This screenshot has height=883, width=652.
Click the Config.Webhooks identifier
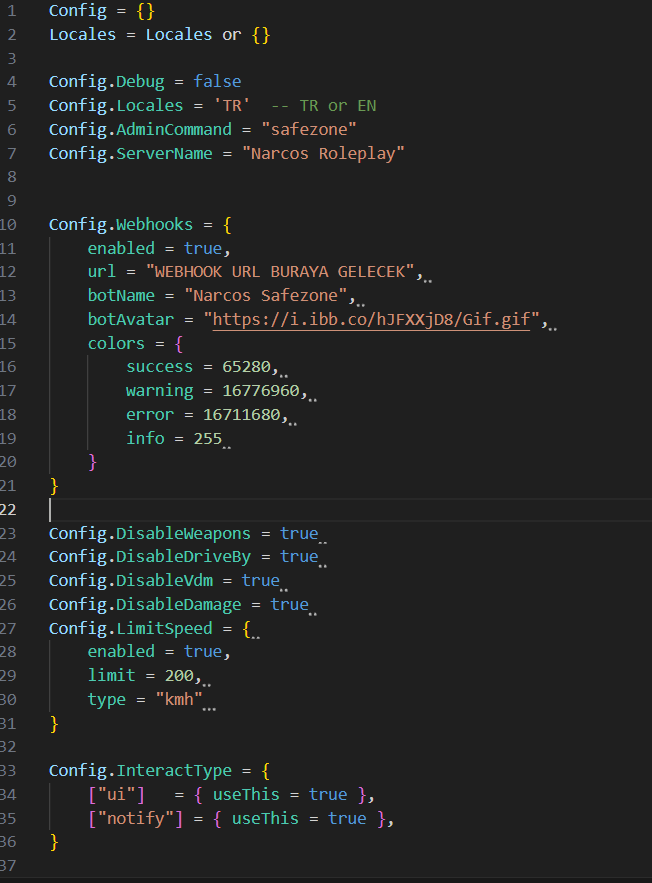tap(121, 224)
